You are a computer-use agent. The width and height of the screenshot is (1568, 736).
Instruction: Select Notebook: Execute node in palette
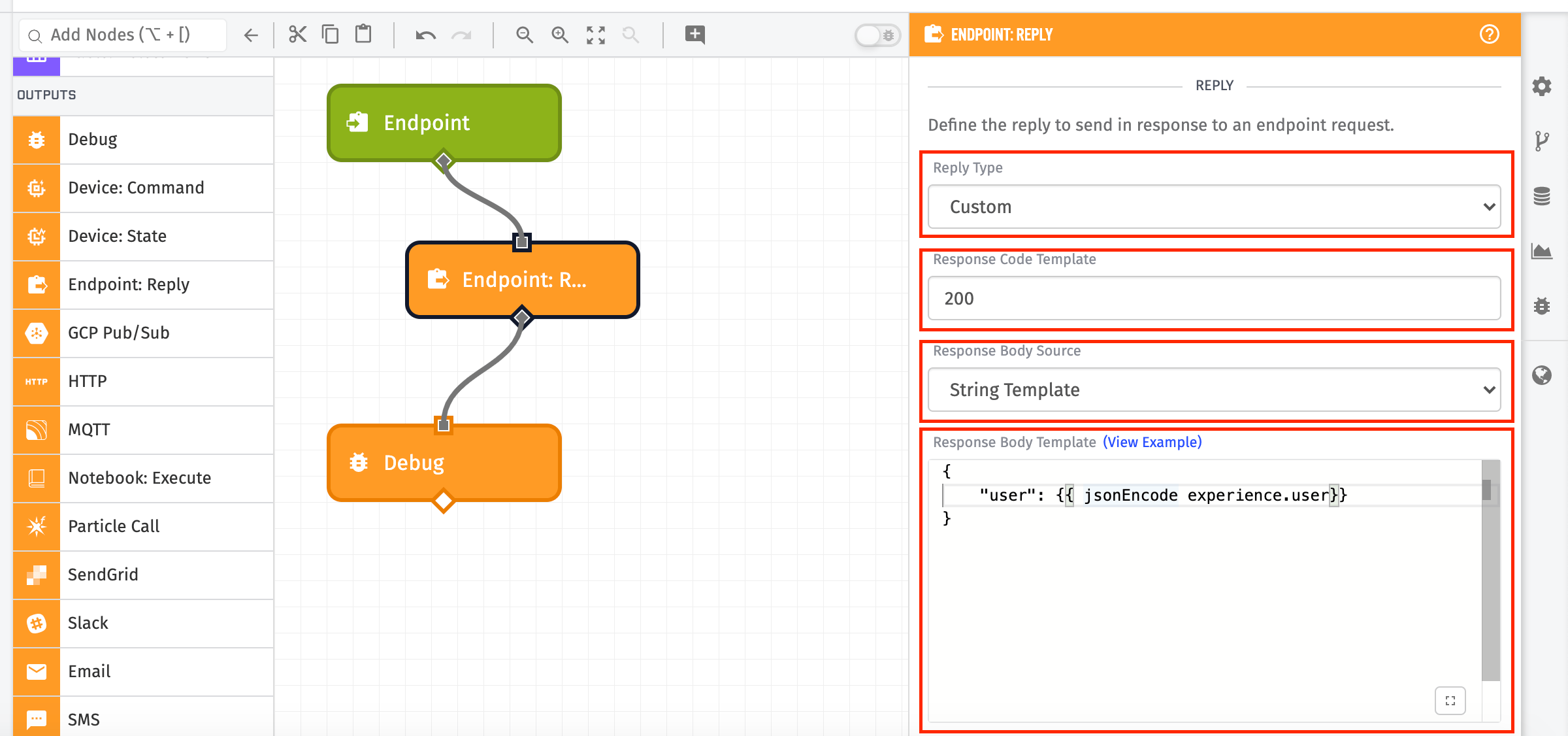(143, 478)
